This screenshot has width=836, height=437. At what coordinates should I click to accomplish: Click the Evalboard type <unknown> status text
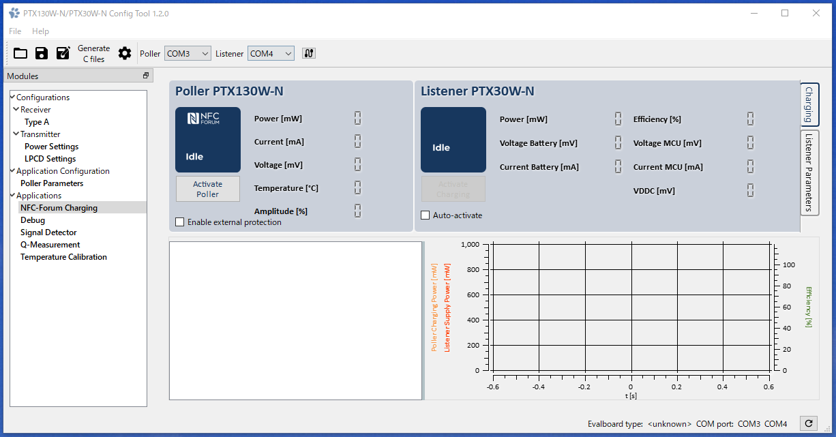coord(639,424)
